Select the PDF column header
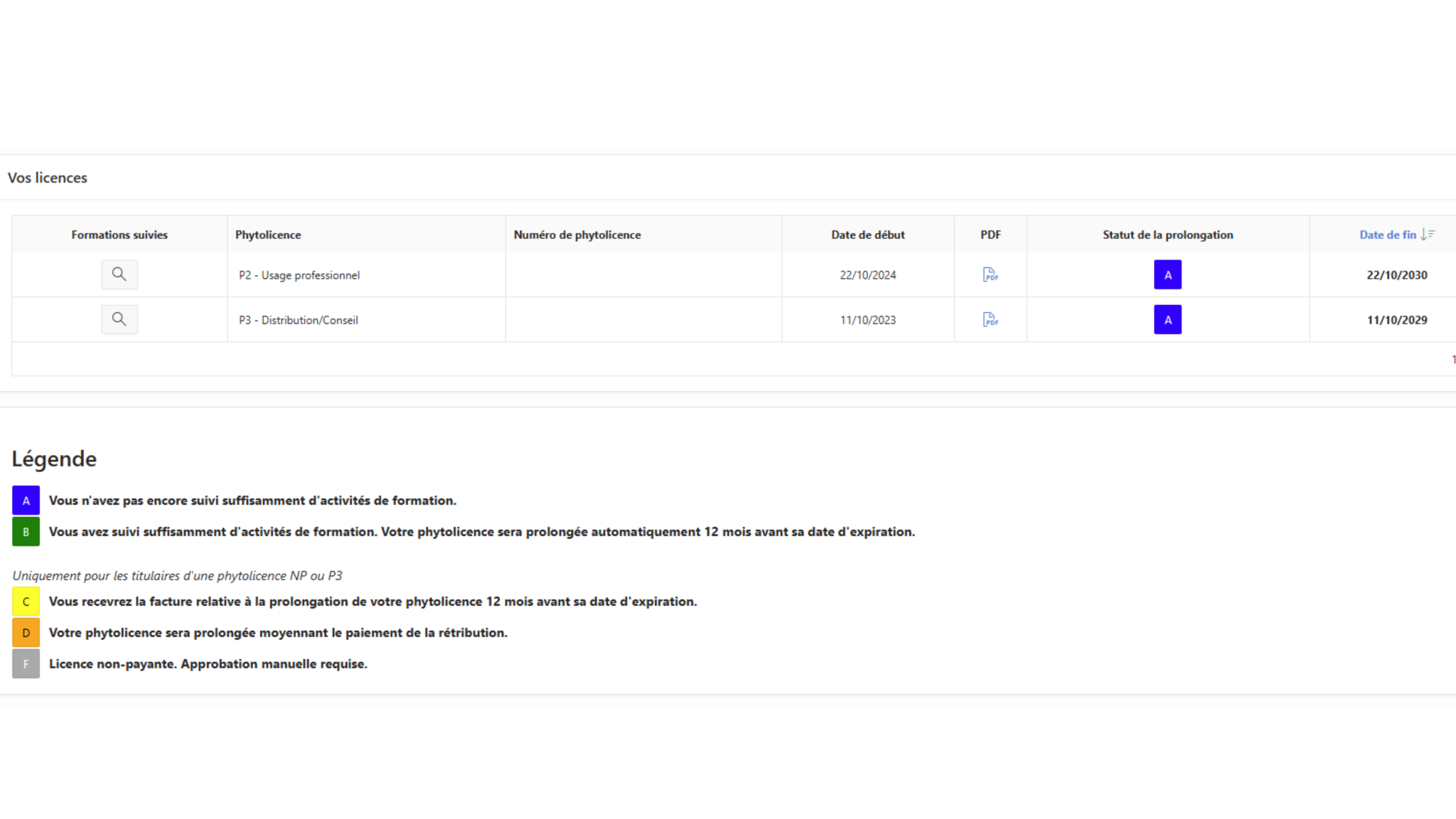The width and height of the screenshot is (1456, 819). (990, 235)
